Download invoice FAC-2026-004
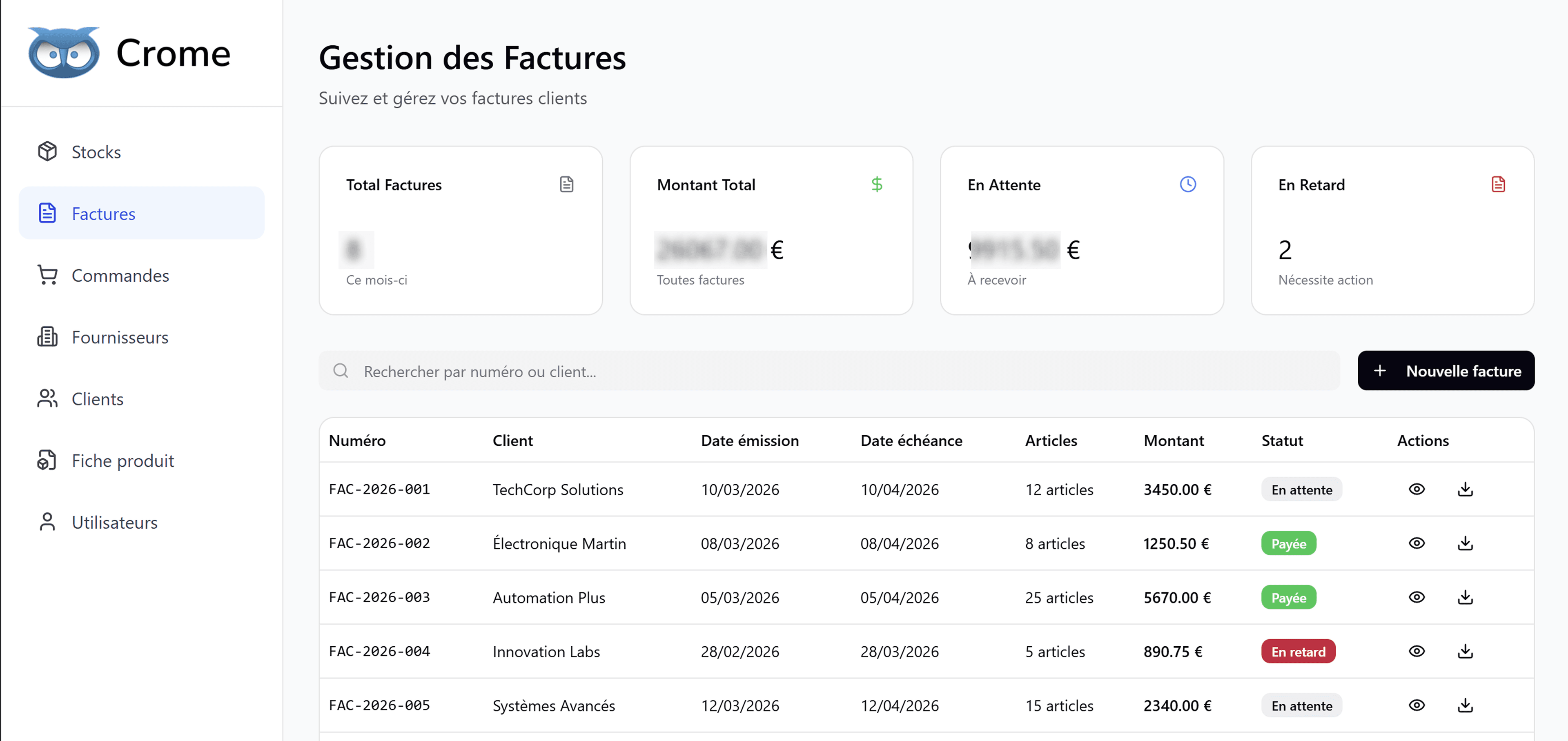Image resolution: width=1568 pixels, height=741 pixels. 1465,651
